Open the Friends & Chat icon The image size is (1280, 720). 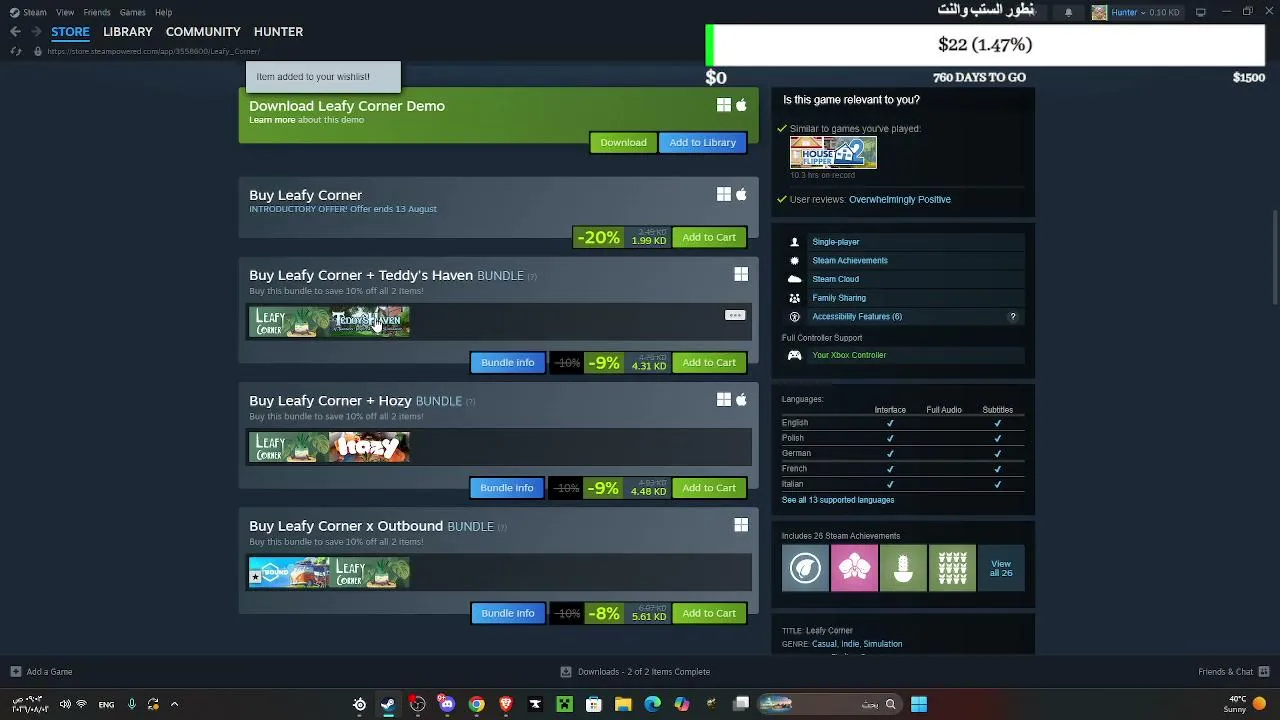pos(1264,672)
